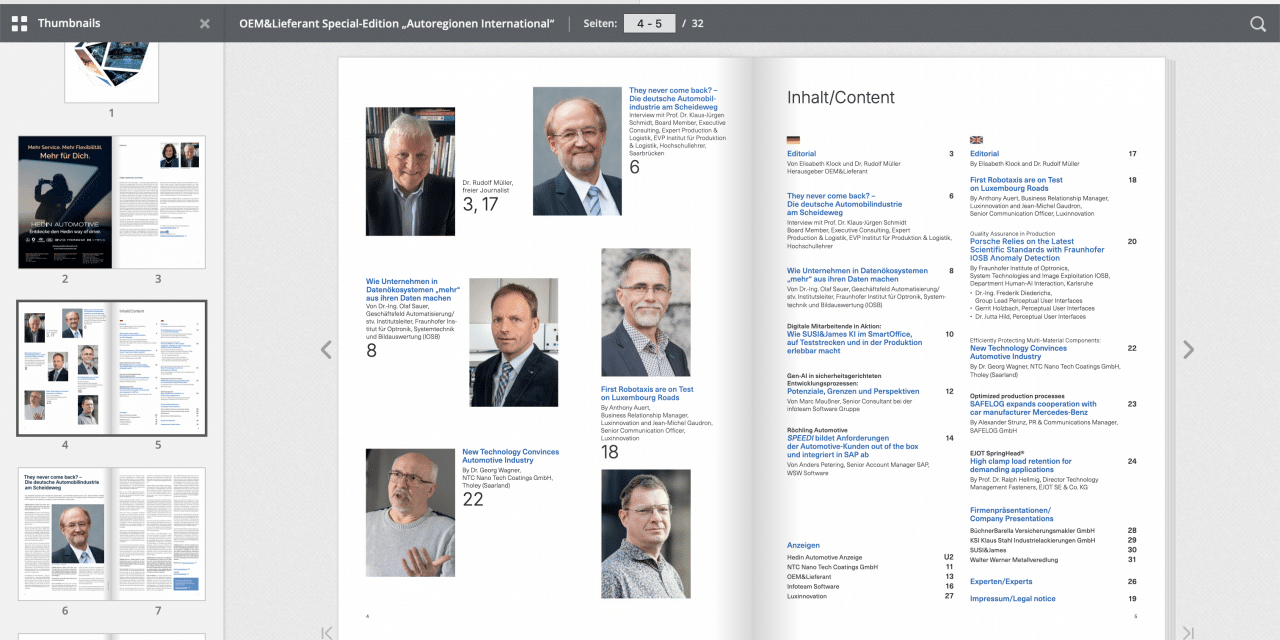Jump to first page using bottom-left double chevron
The width and height of the screenshot is (1280, 640).
point(327,632)
